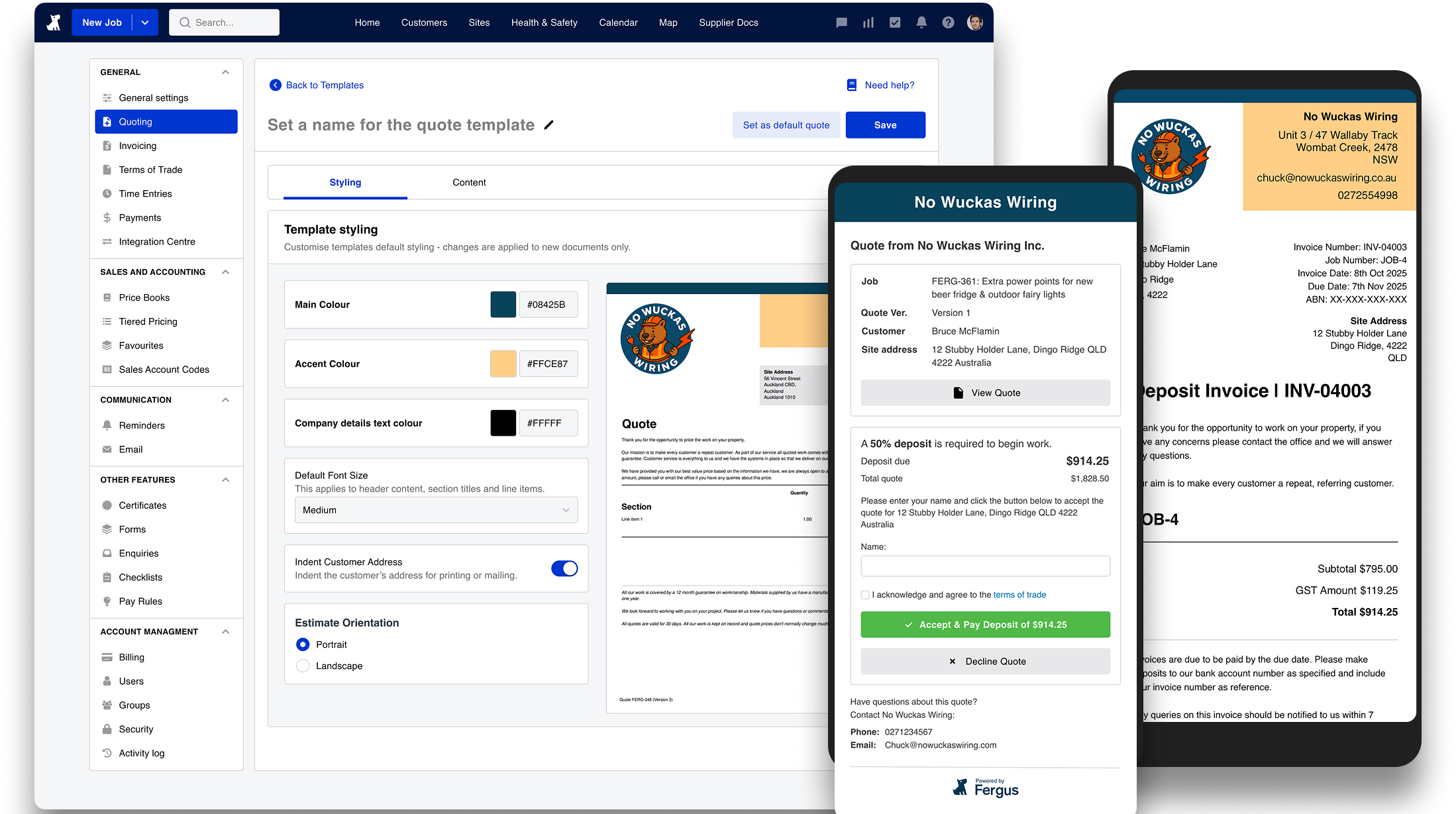Click the Accent Colour swatch
The height and width of the screenshot is (814, 1456).
503,364
